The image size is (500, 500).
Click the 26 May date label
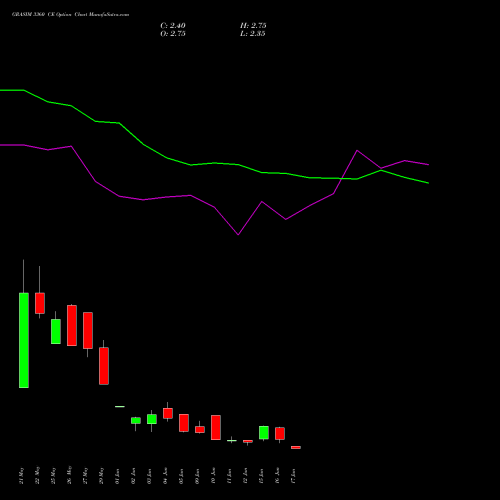[x=69, y=475]
